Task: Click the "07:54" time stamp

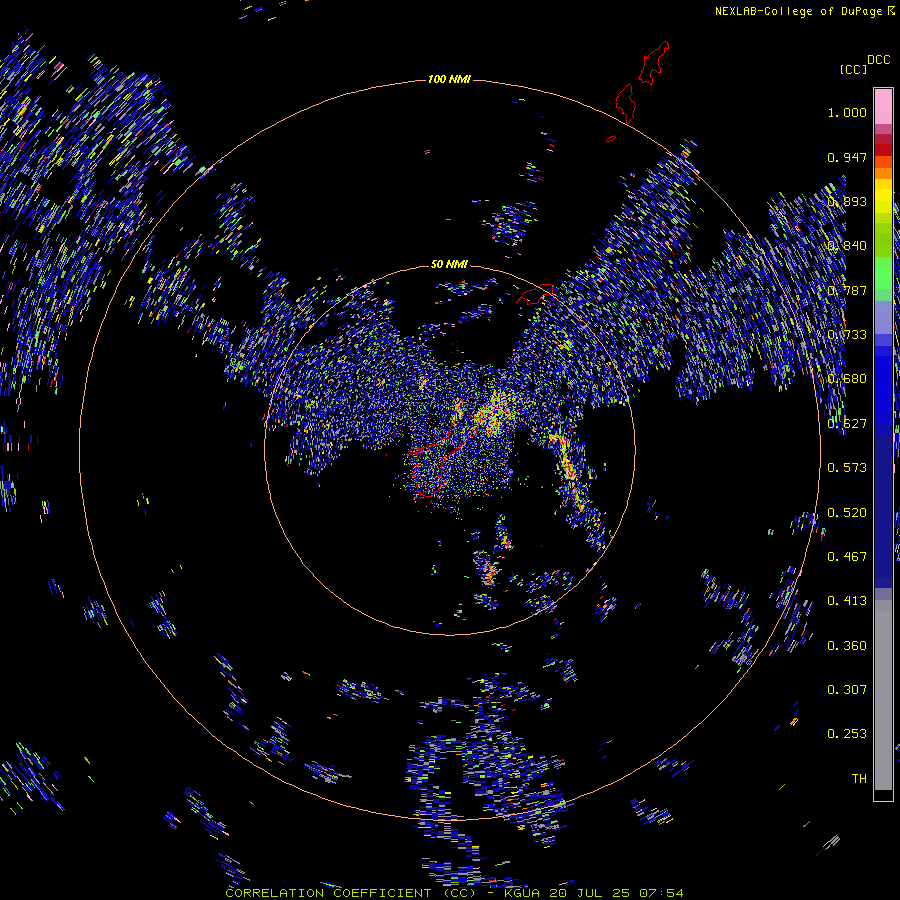Action: coord(661,893)
